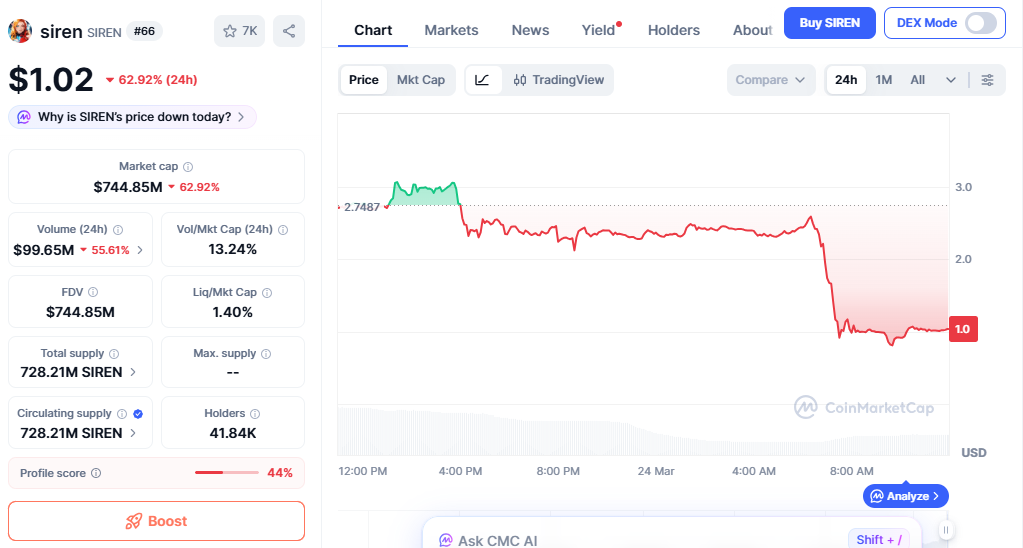Viewport: 1023px width, 548px height.
Task: Click the Liq/Mkt Cap info icon
Action: [267, 293]
